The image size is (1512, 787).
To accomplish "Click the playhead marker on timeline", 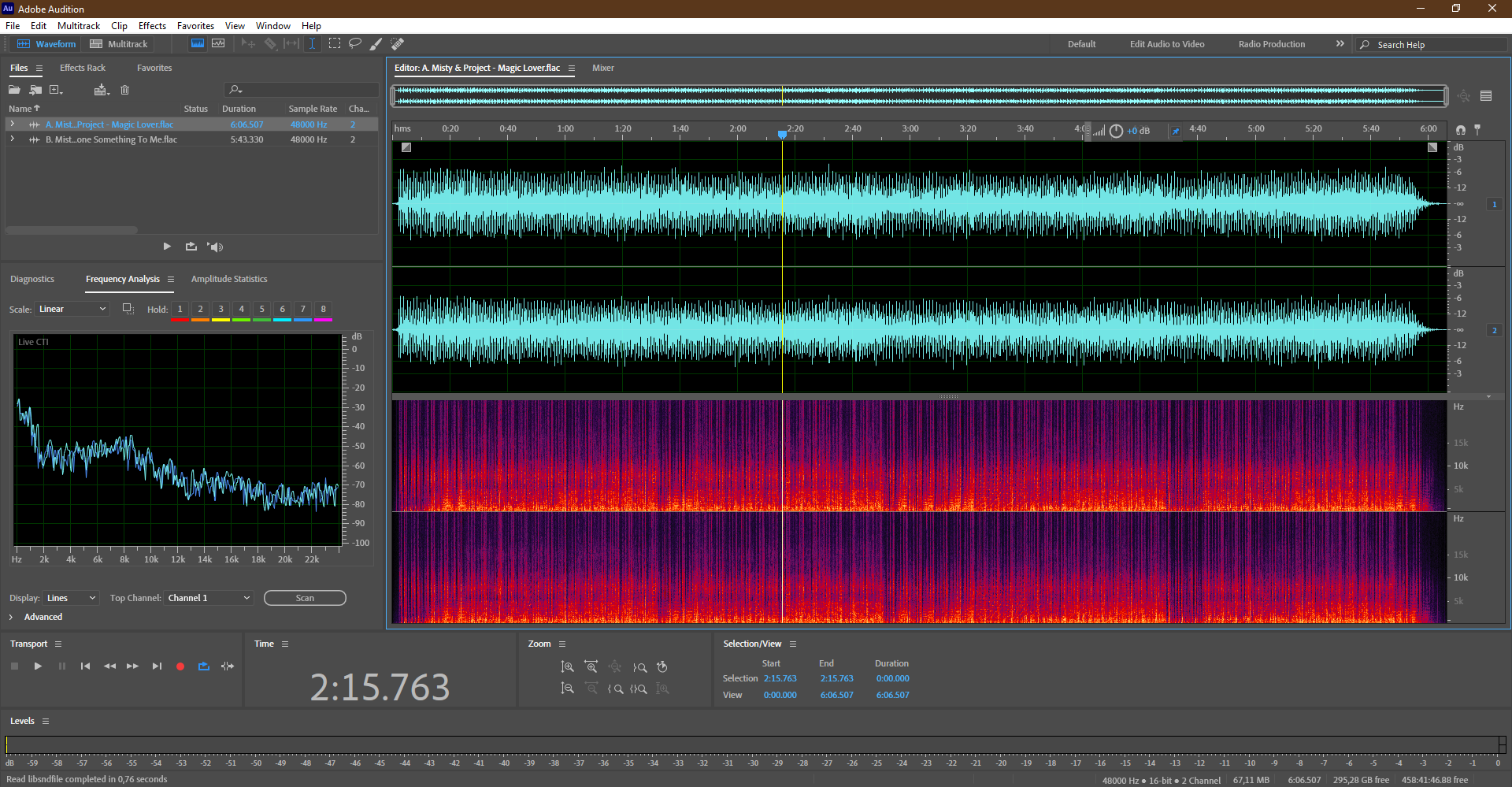I will click(782, 135).
